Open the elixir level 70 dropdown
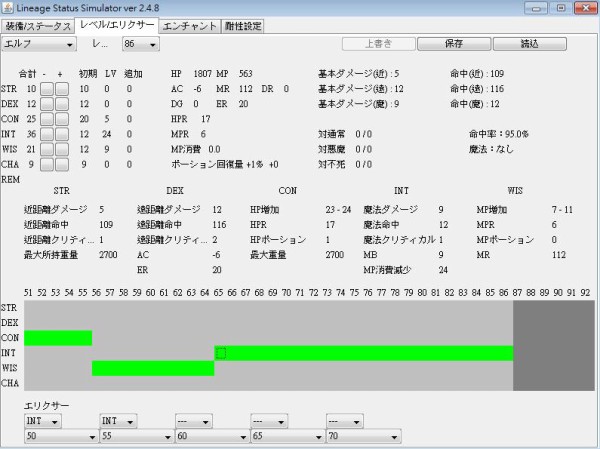 (360, 437)
